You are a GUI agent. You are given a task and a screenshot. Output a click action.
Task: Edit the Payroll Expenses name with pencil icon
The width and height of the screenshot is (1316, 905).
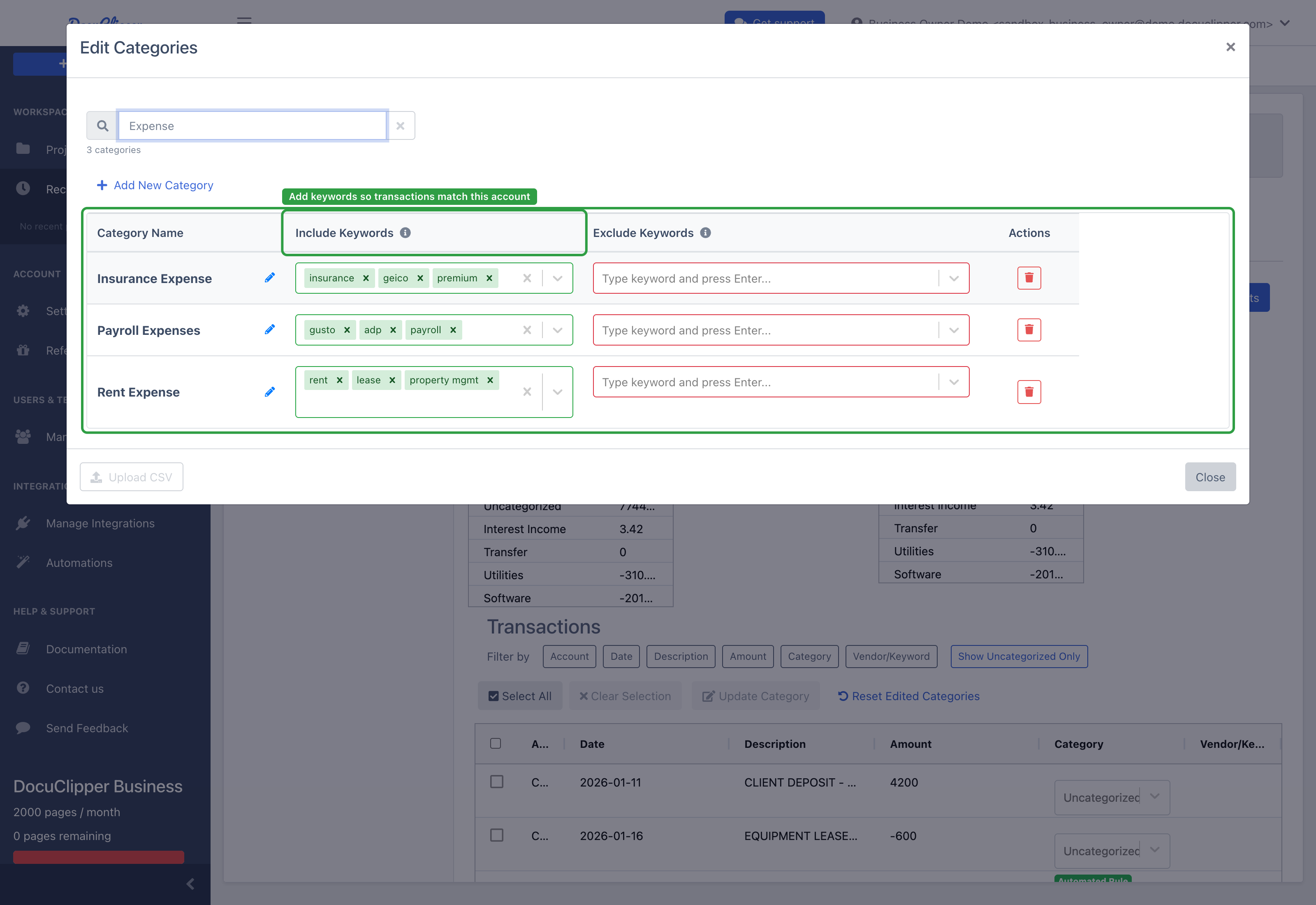click(x=270, y=330)
